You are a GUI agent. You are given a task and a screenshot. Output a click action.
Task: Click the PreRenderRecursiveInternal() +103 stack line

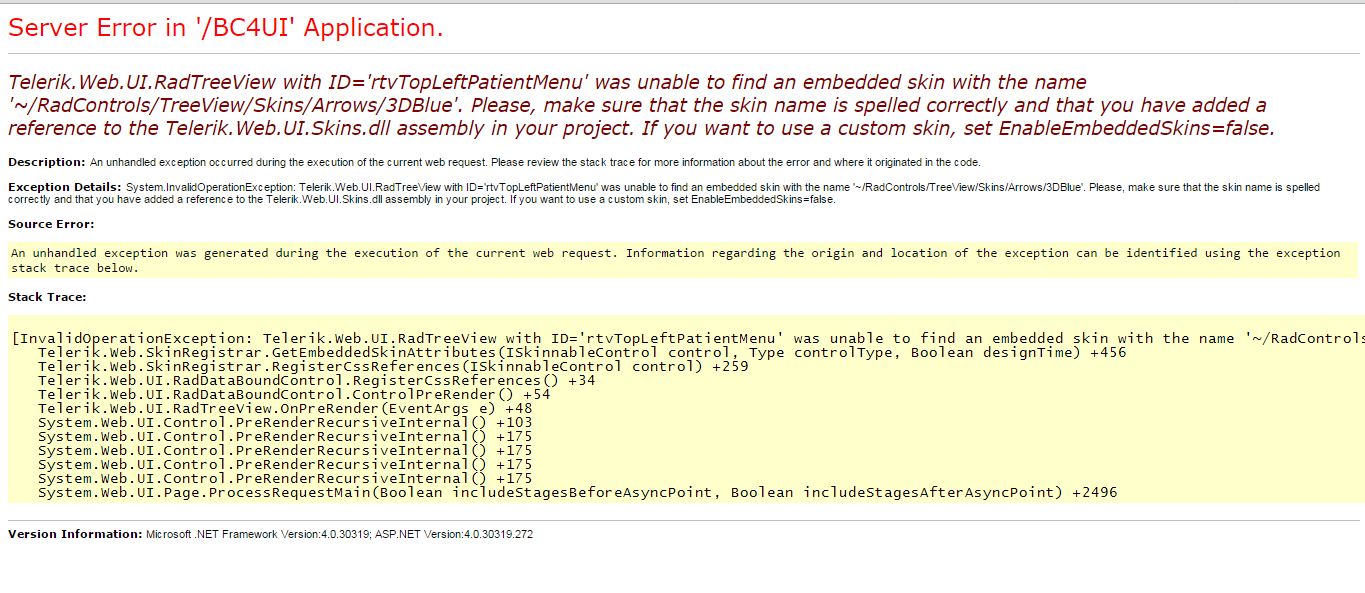pyautogui.click(x=285, y=422)
